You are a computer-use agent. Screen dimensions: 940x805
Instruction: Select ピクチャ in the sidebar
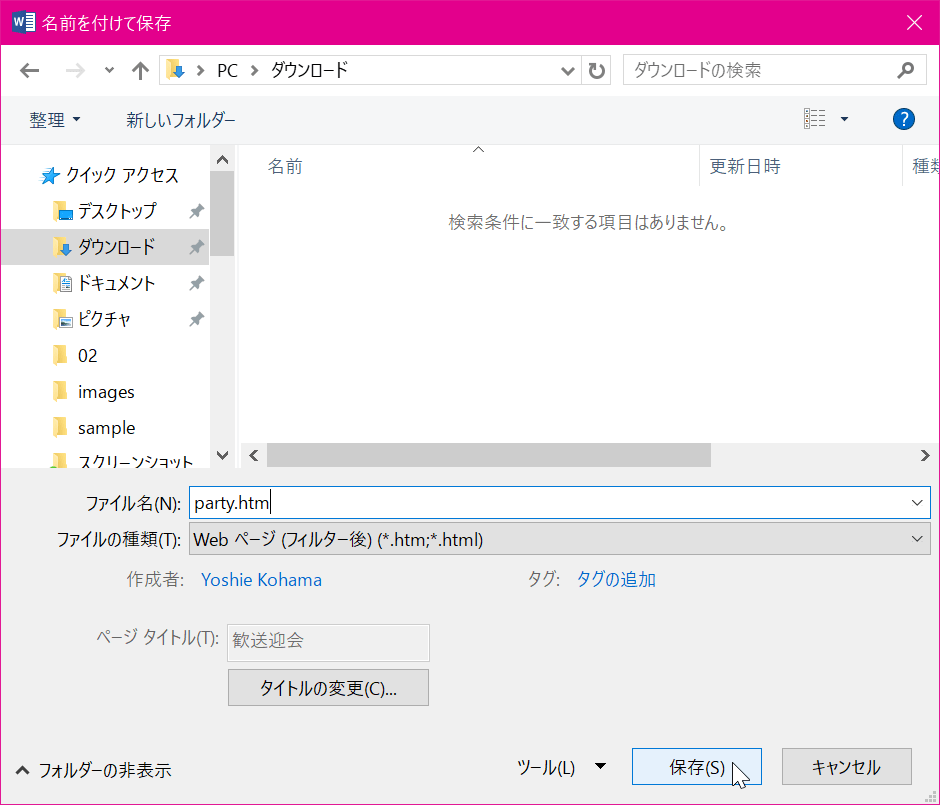point(92,319)
